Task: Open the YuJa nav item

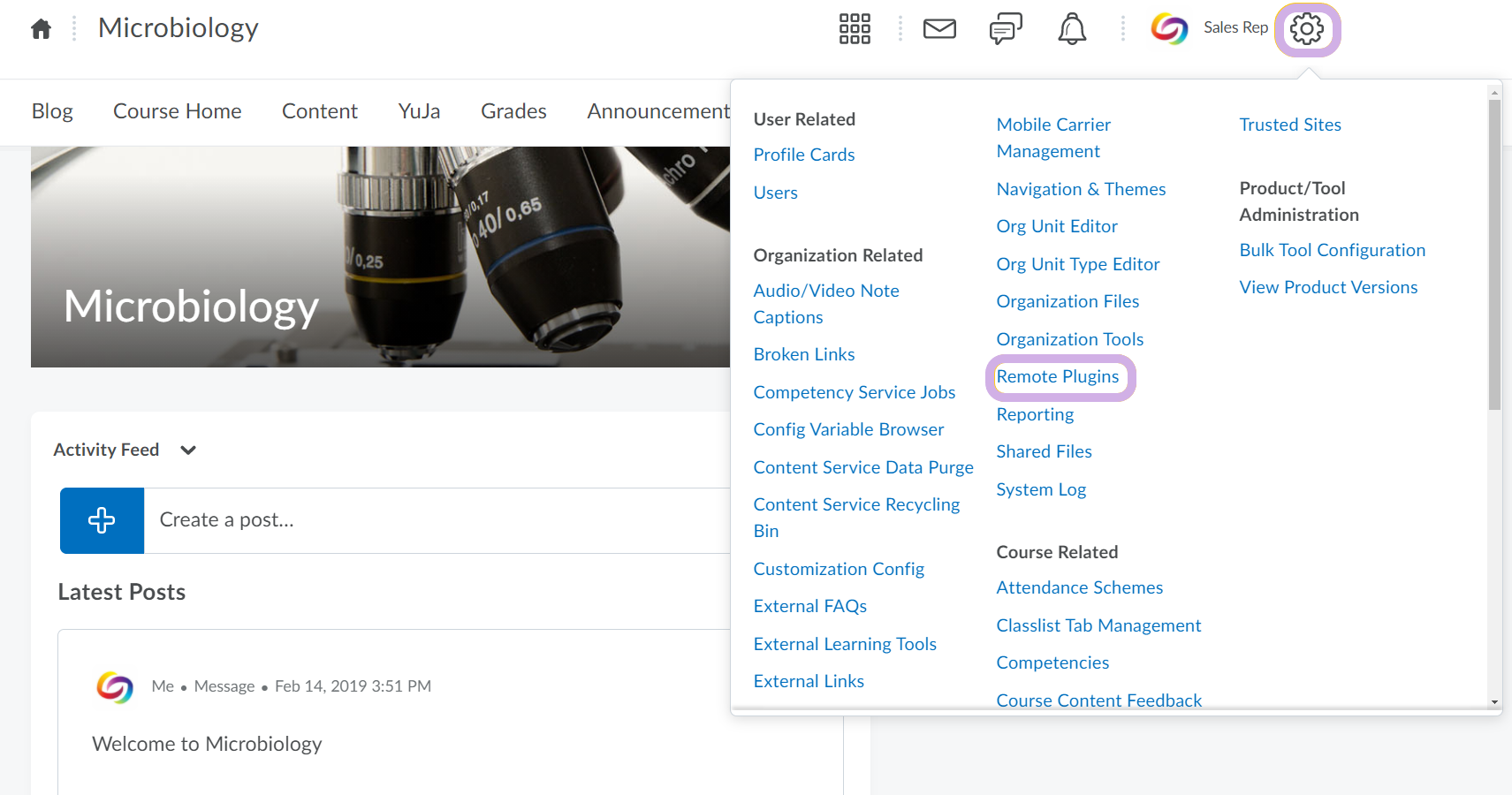Action: click(x=419, y=111)
